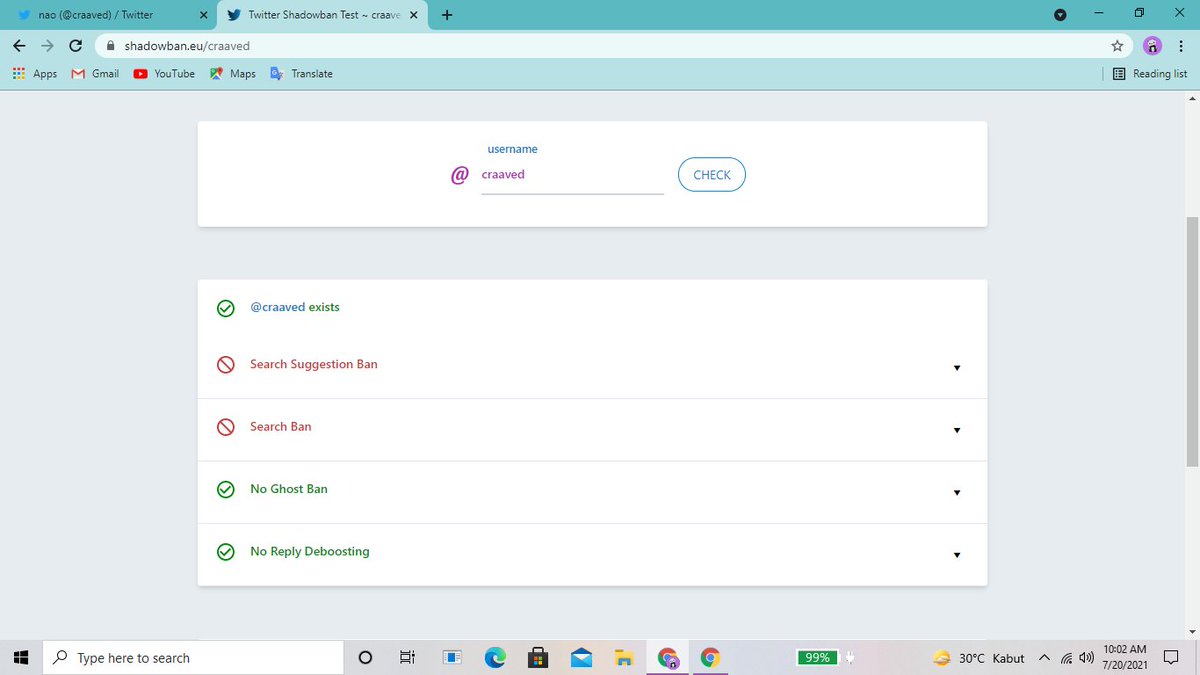Click the username field containing craaved

(572, 175)
